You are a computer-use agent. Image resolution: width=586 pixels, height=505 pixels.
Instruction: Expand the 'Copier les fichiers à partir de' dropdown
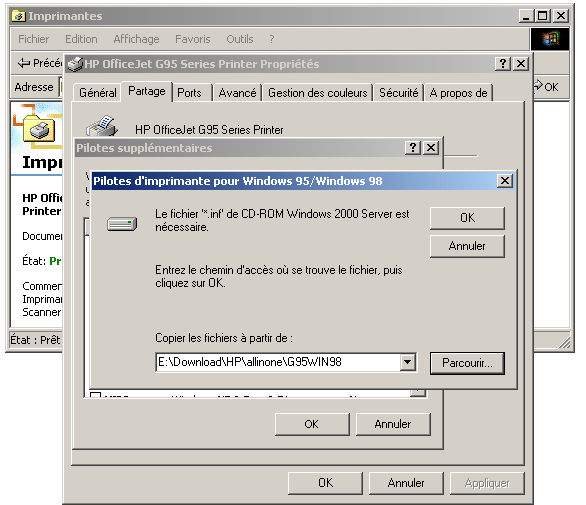click(408, 362)
